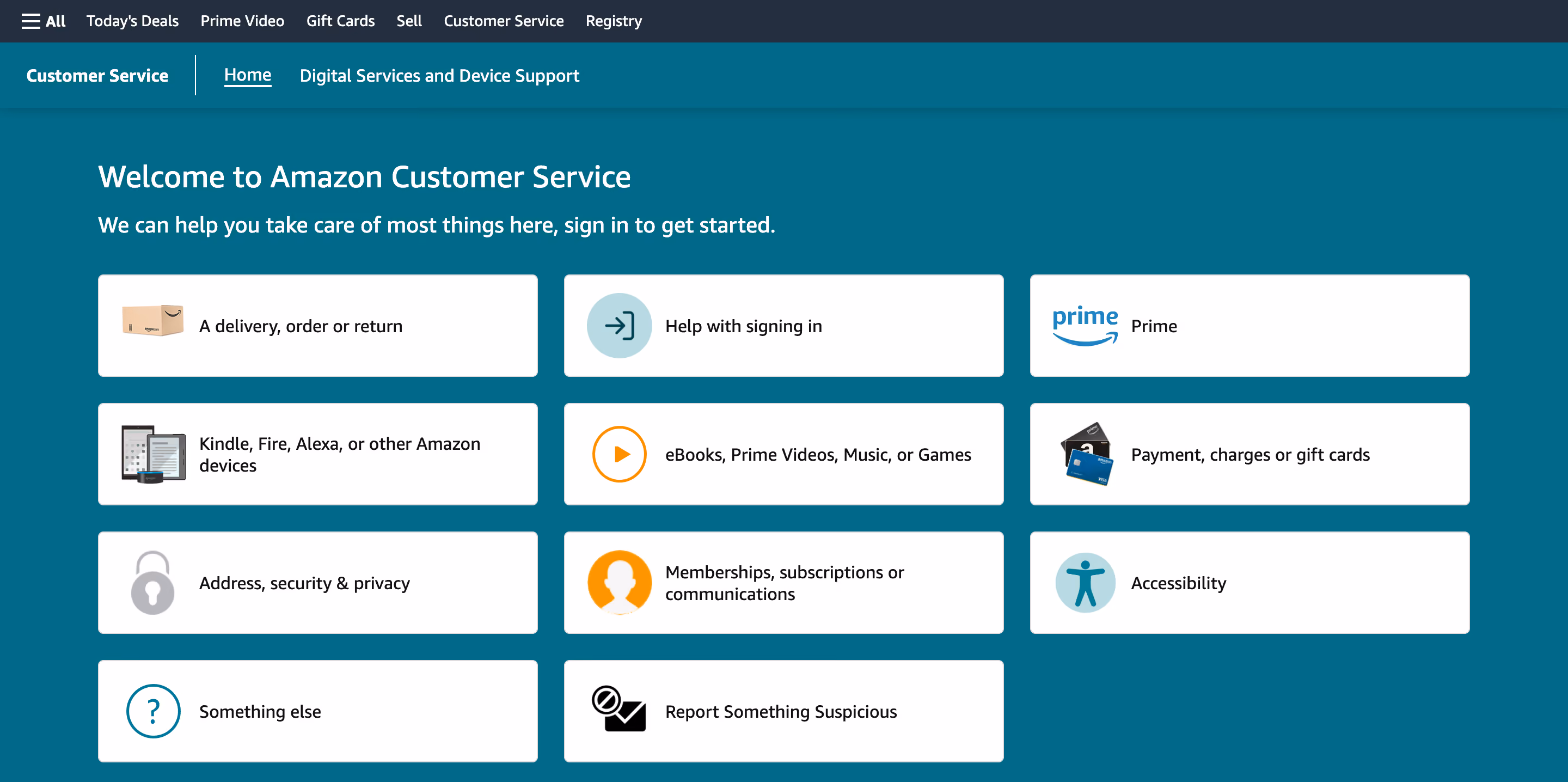Go to Prime Video in the top bar
Viewport: 1568px width, 782px height.
[242, 21]
